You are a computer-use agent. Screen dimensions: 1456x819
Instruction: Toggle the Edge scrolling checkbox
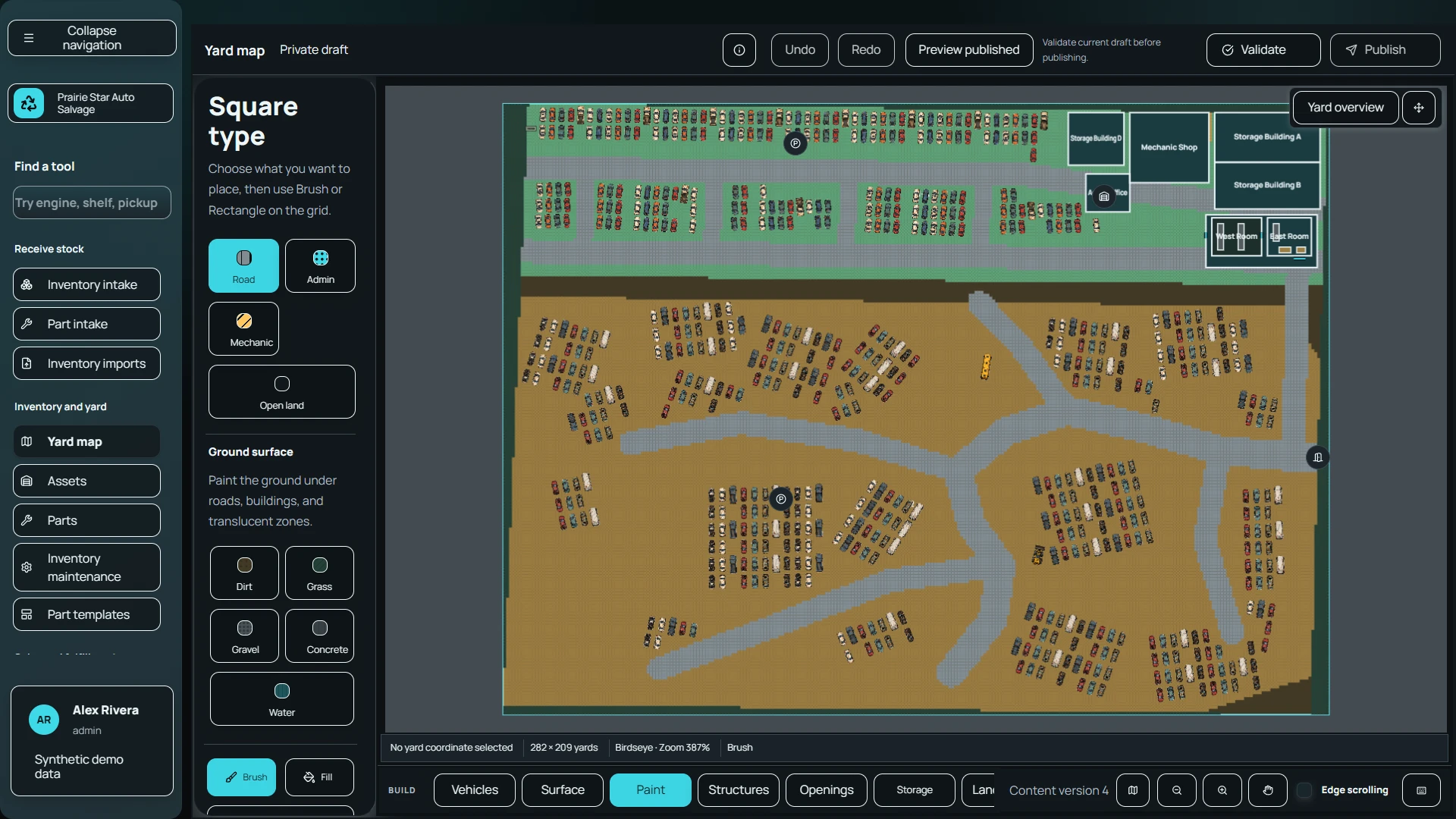coord(1304,790)
